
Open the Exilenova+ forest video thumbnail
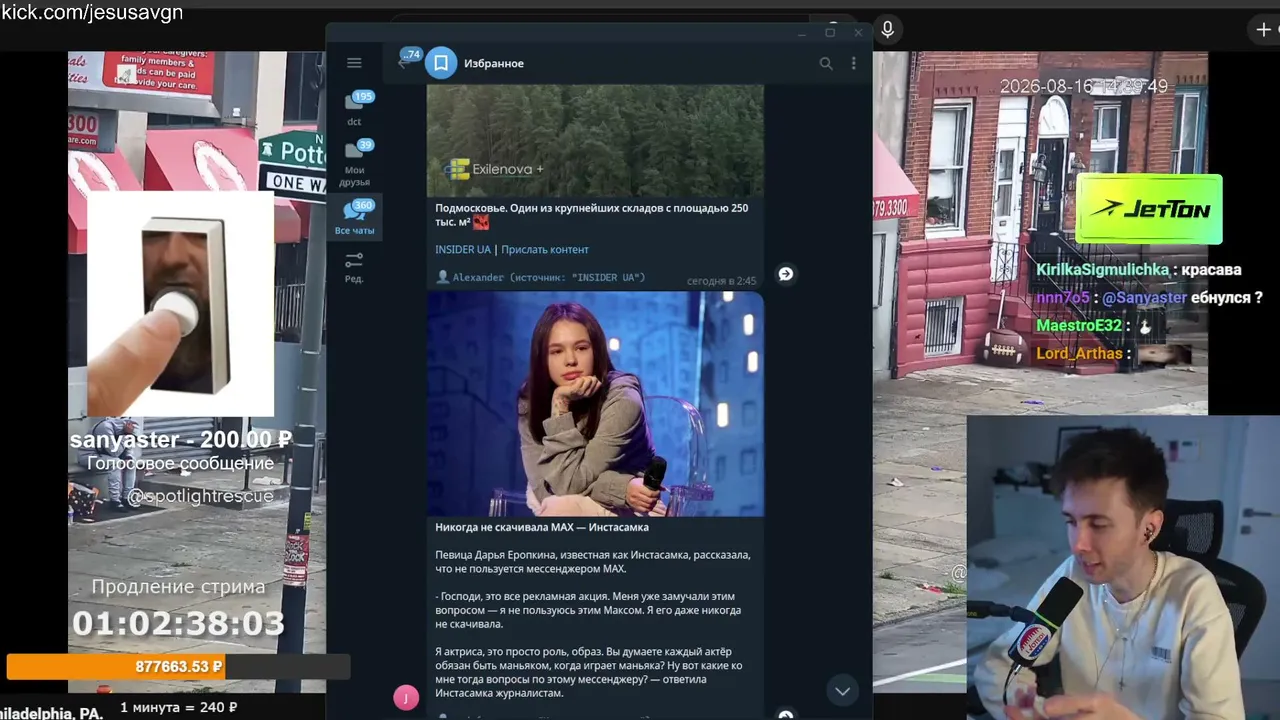click(x=595, y=140)
